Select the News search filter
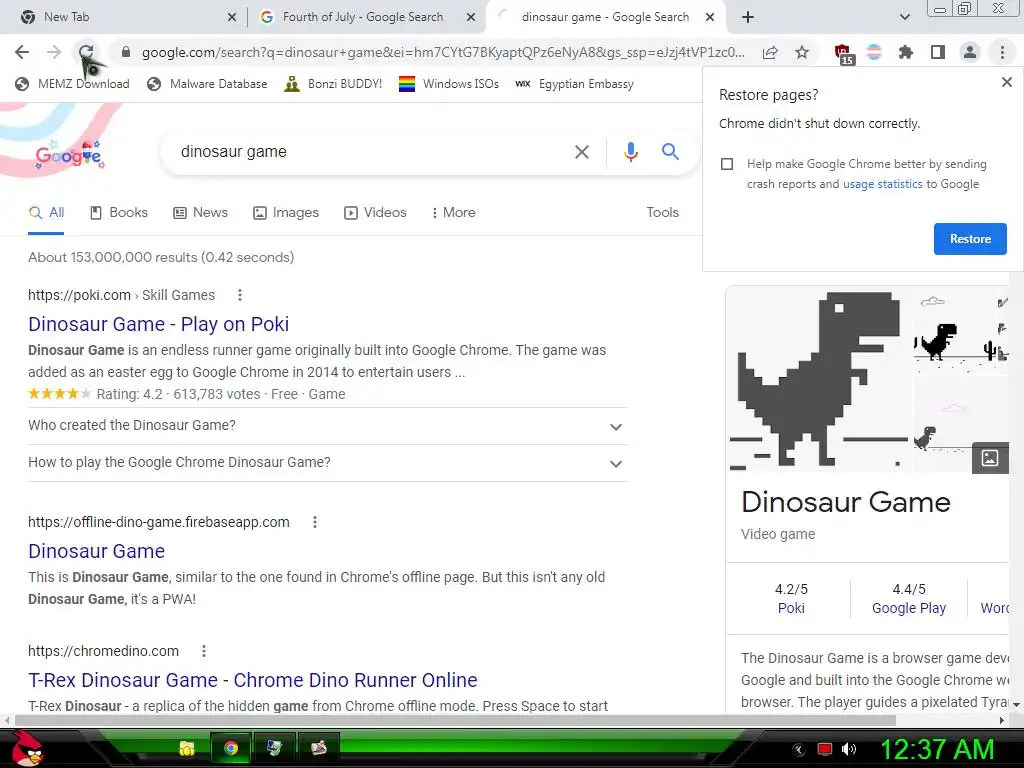The height and width of the screenshot is (768, 1024). click(200, 212)
